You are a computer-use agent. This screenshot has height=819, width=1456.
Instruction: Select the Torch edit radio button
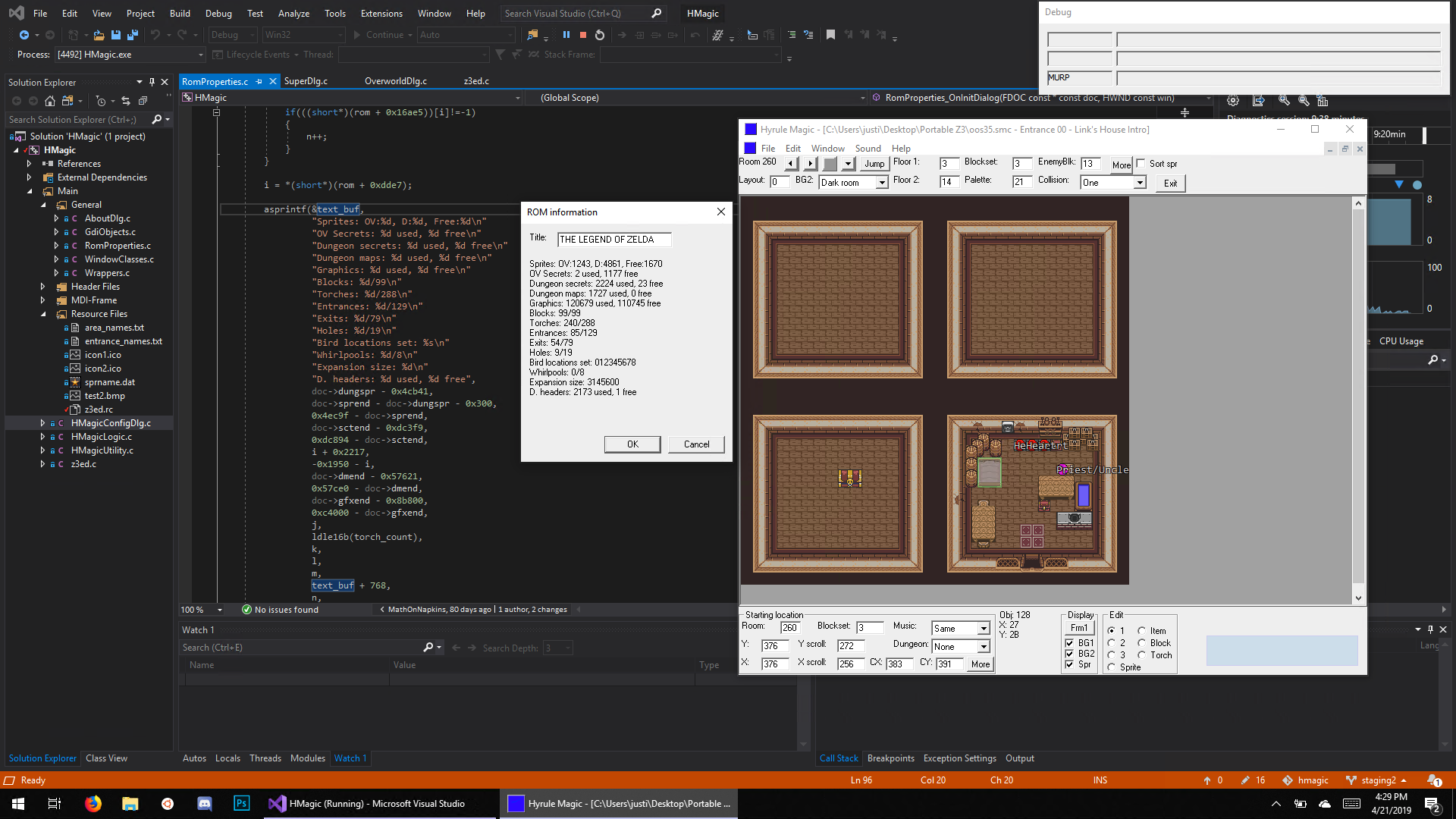[x=1141, y=655]
